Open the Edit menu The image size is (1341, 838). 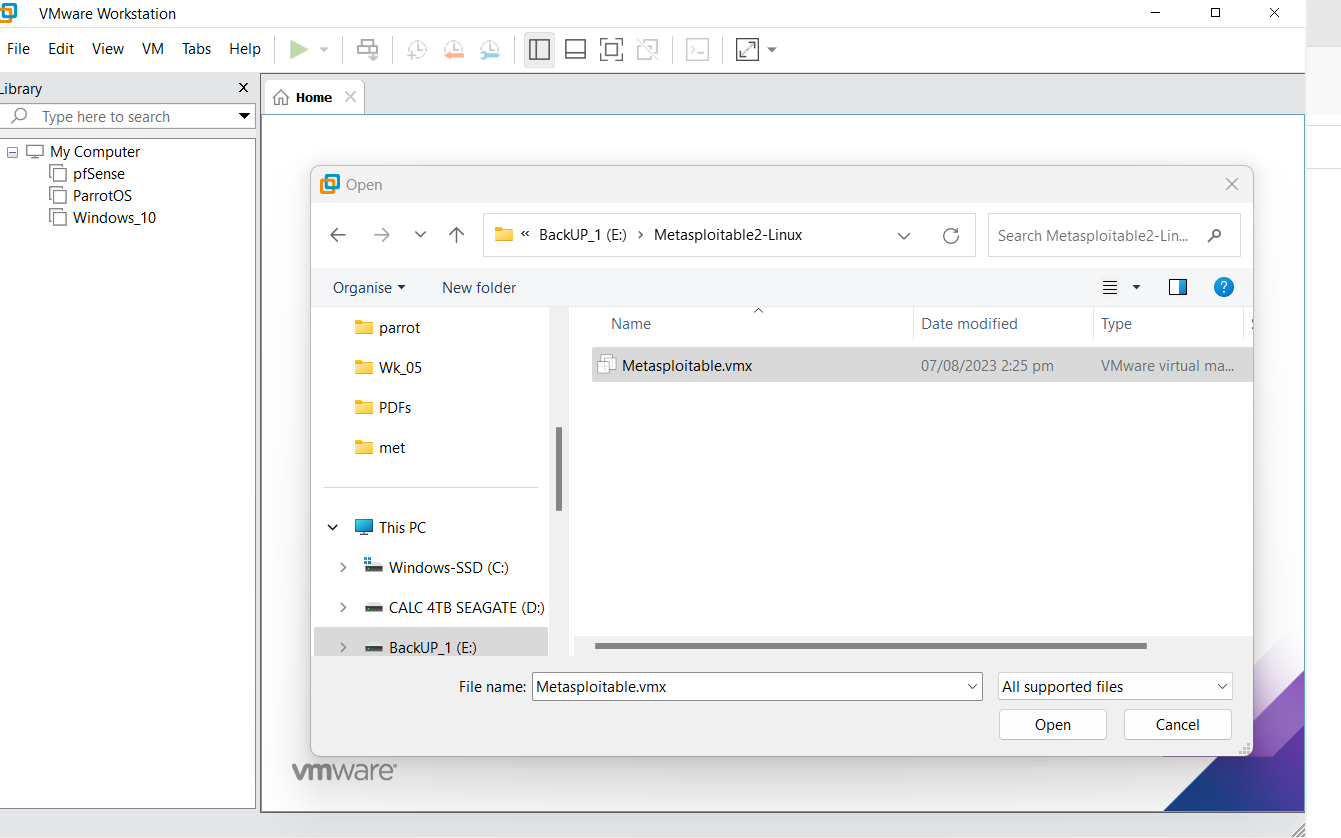click(61, 49)
